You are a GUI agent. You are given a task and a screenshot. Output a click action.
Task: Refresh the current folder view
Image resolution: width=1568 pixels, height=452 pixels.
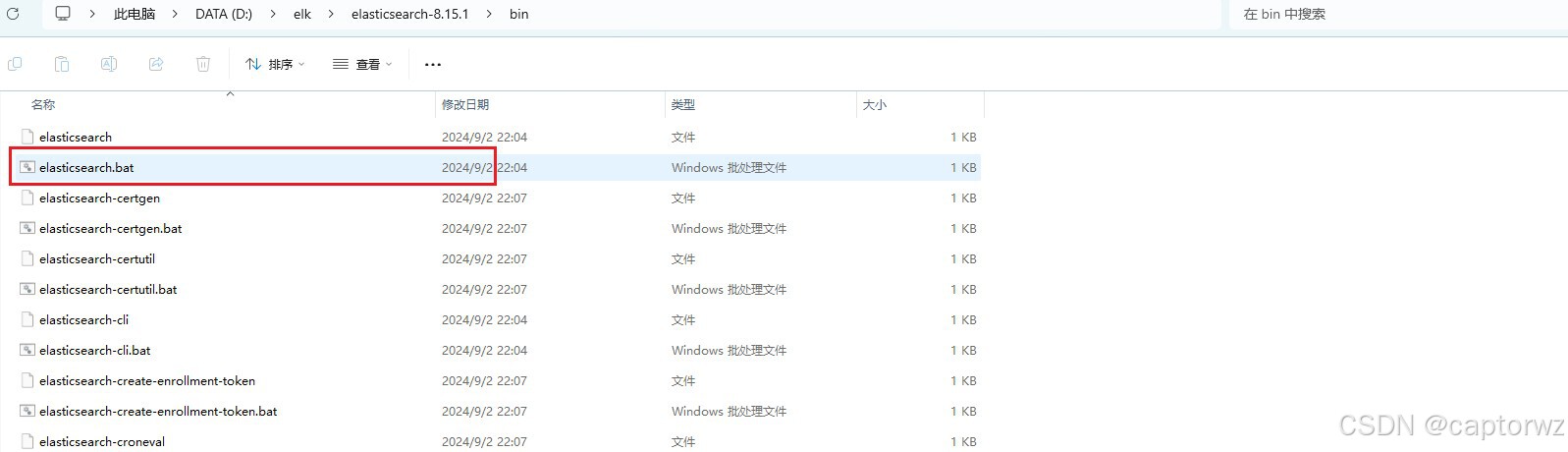(13, 14)
